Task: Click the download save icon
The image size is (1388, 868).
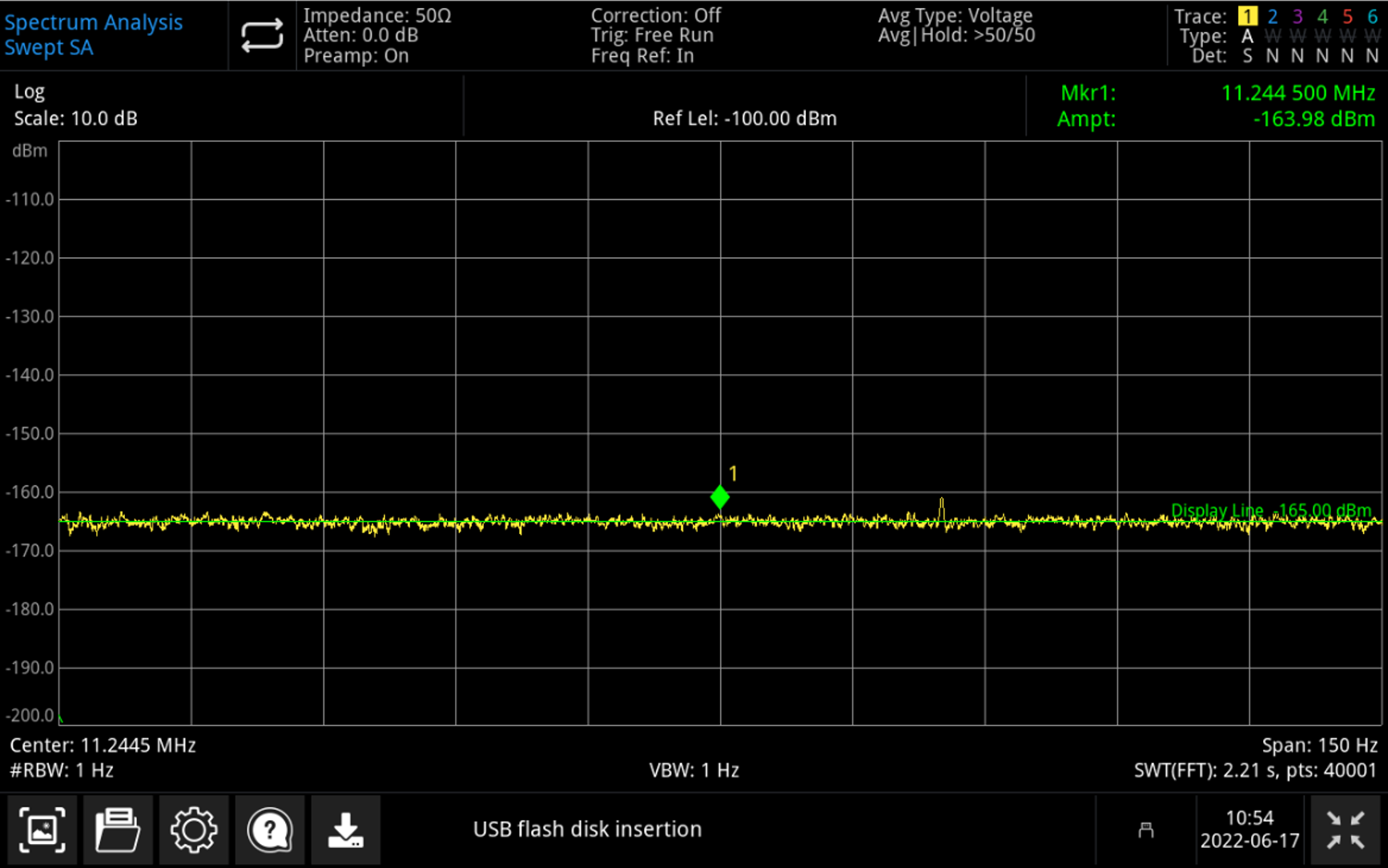Action: (346, 830)
